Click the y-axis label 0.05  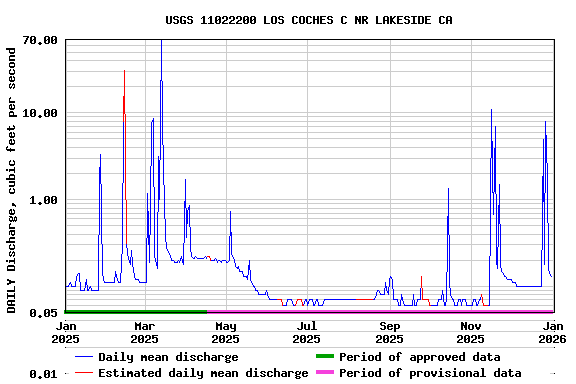[44, 313]
